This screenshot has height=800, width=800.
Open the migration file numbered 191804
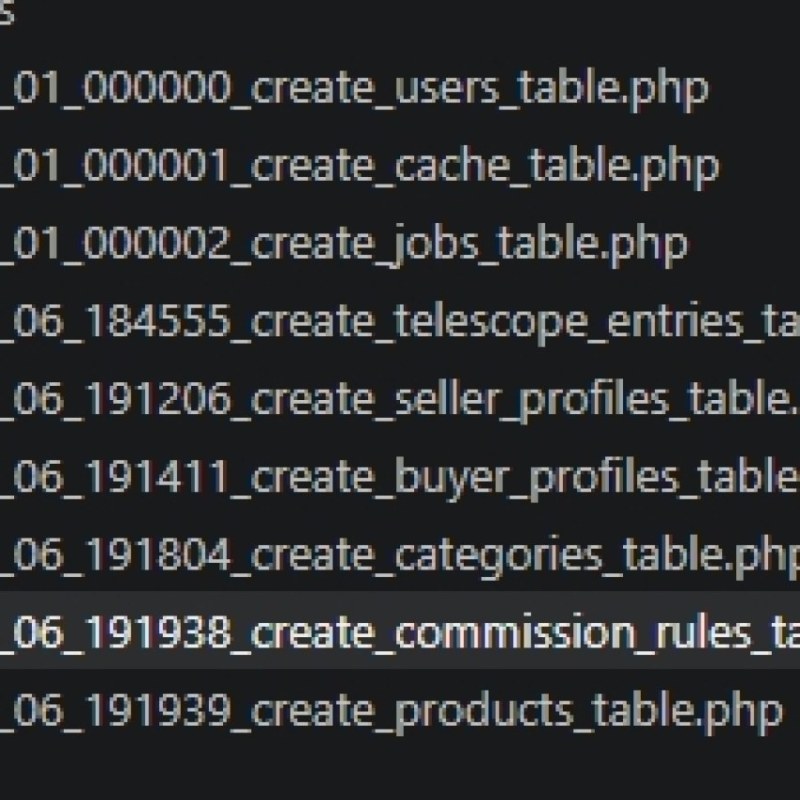400,556
